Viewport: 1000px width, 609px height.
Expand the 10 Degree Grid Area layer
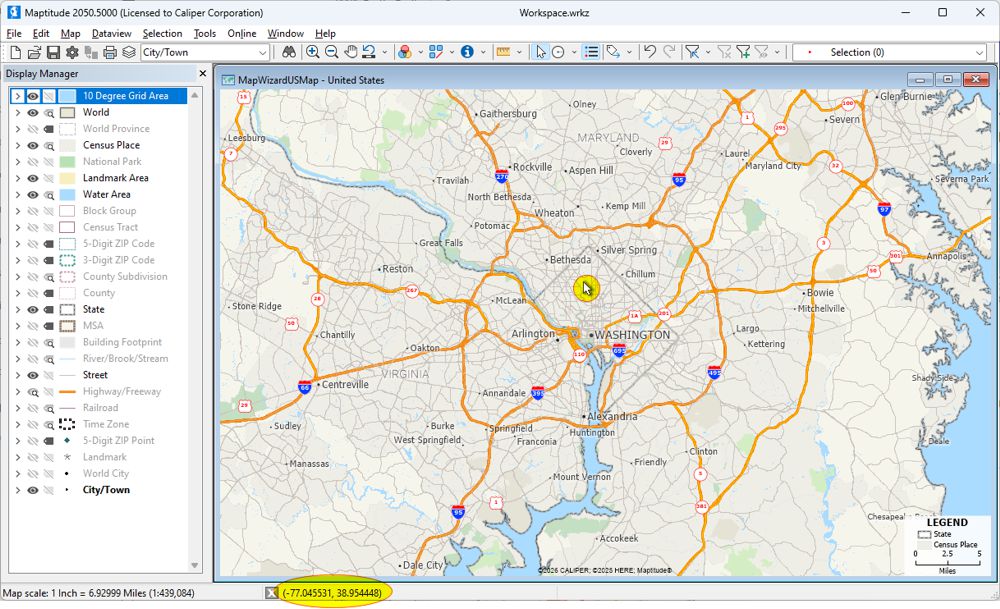click(18, 96)
